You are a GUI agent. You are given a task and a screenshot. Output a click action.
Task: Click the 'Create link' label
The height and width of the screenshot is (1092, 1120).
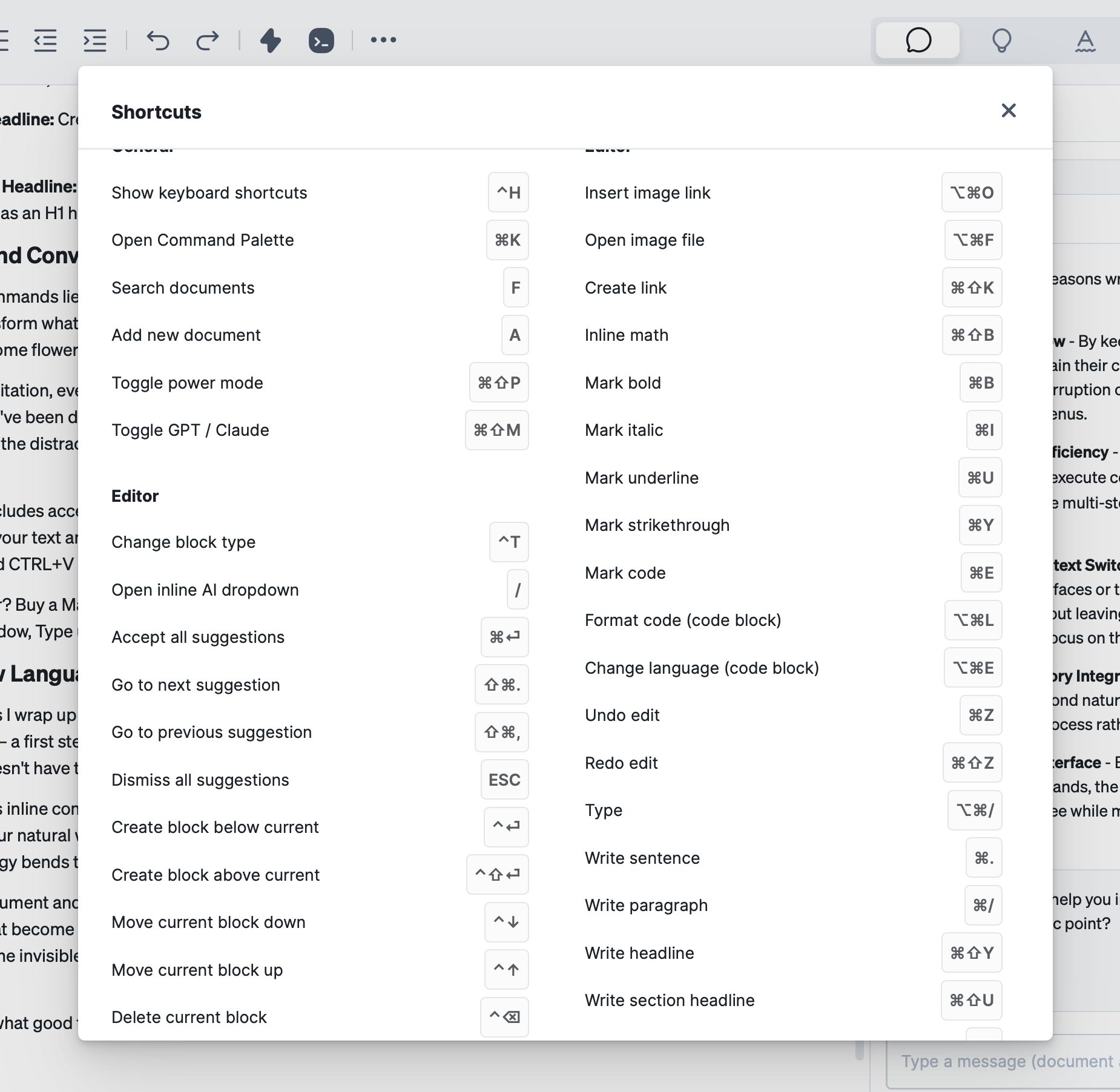coord(626,288)
